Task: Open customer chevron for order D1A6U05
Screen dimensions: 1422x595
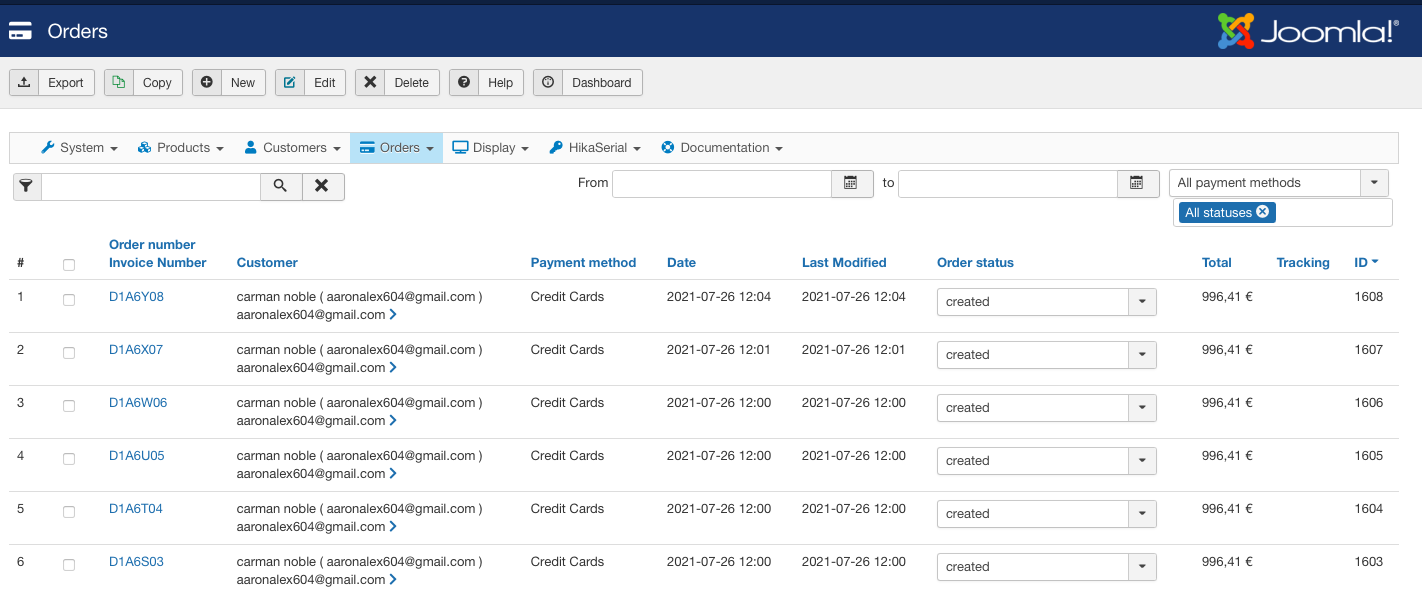Action: click(393, 473)
